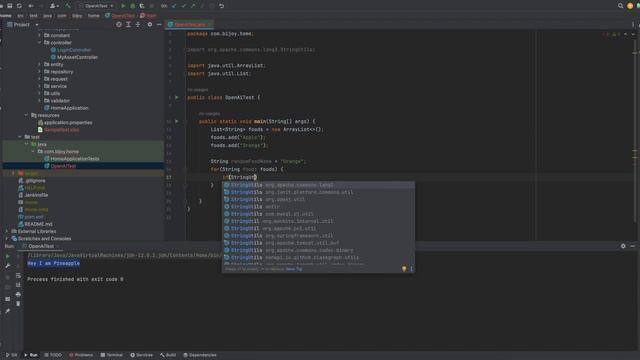Image resolution: width=640 pixels, height=360 pixels.
Task: Click the Build project hammer icon
Action: [68, 6]
